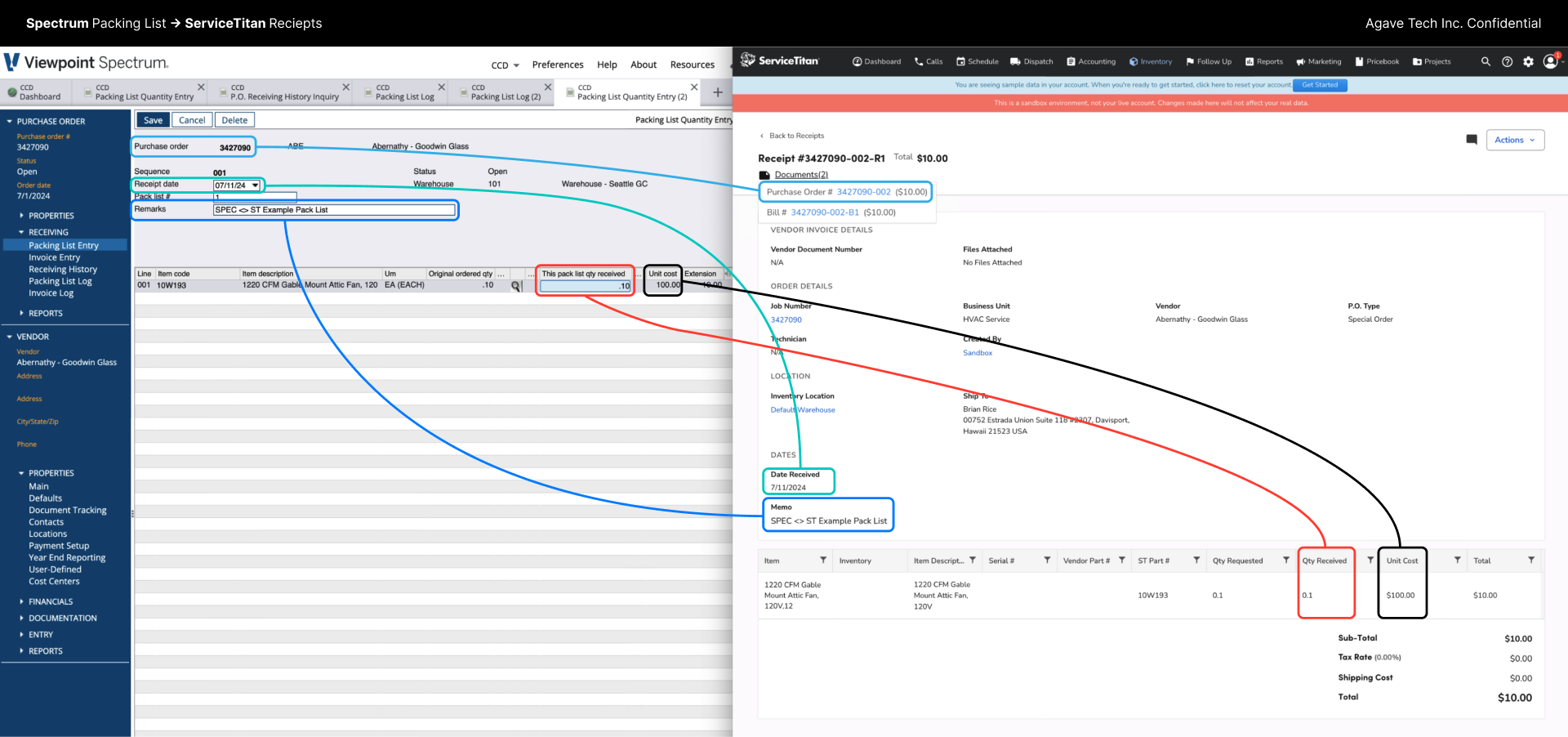Image resolution: width=1568 pixels, height=737 pixels.
Task: Open Projects in ServiceTitan navigation
Action: click(x=1432, y=61)
